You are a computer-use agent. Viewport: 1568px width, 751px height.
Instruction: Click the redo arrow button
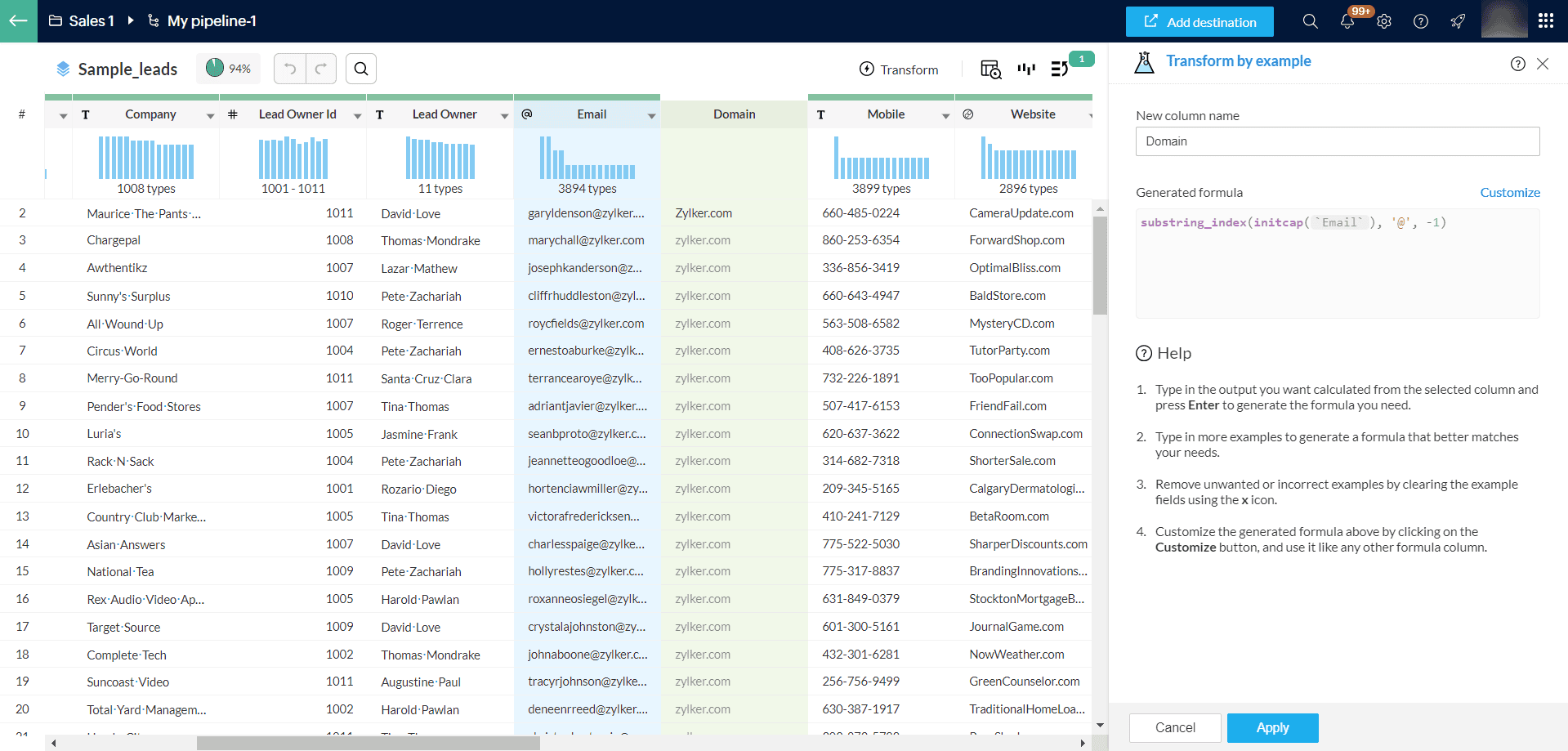[x=321, y=69]
